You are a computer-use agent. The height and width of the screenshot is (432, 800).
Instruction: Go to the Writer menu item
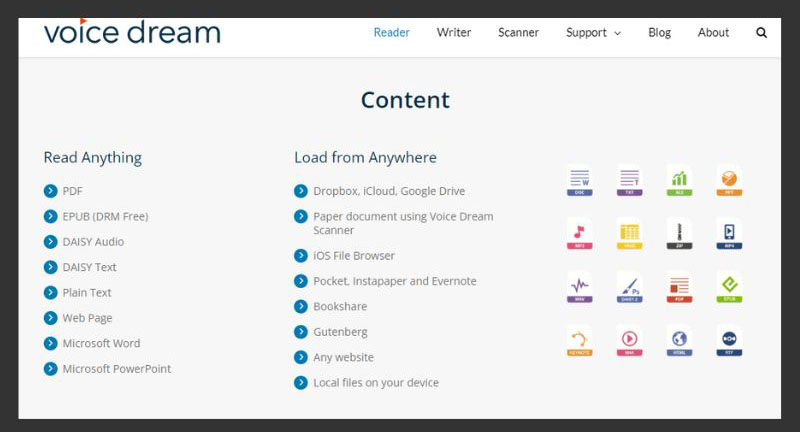click(454, 33)
